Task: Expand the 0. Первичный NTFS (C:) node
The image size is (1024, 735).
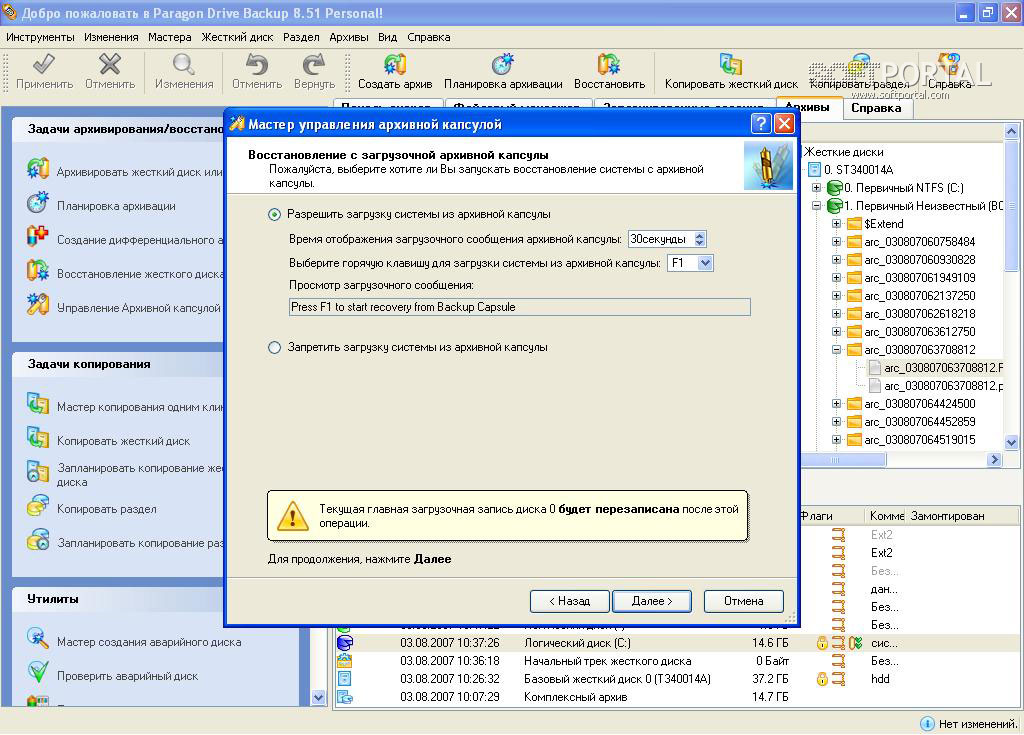Action: (816, 188)
